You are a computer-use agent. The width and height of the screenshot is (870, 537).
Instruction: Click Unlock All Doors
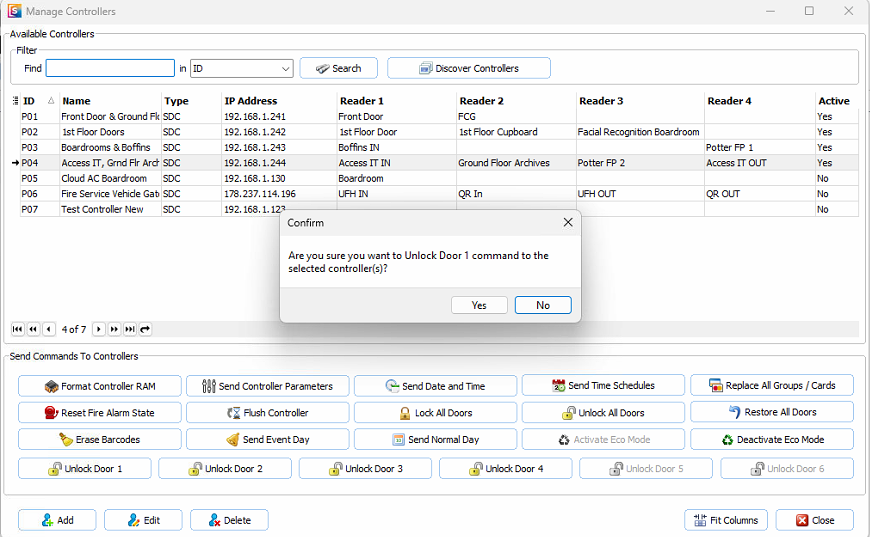click(x=603, y=413)
